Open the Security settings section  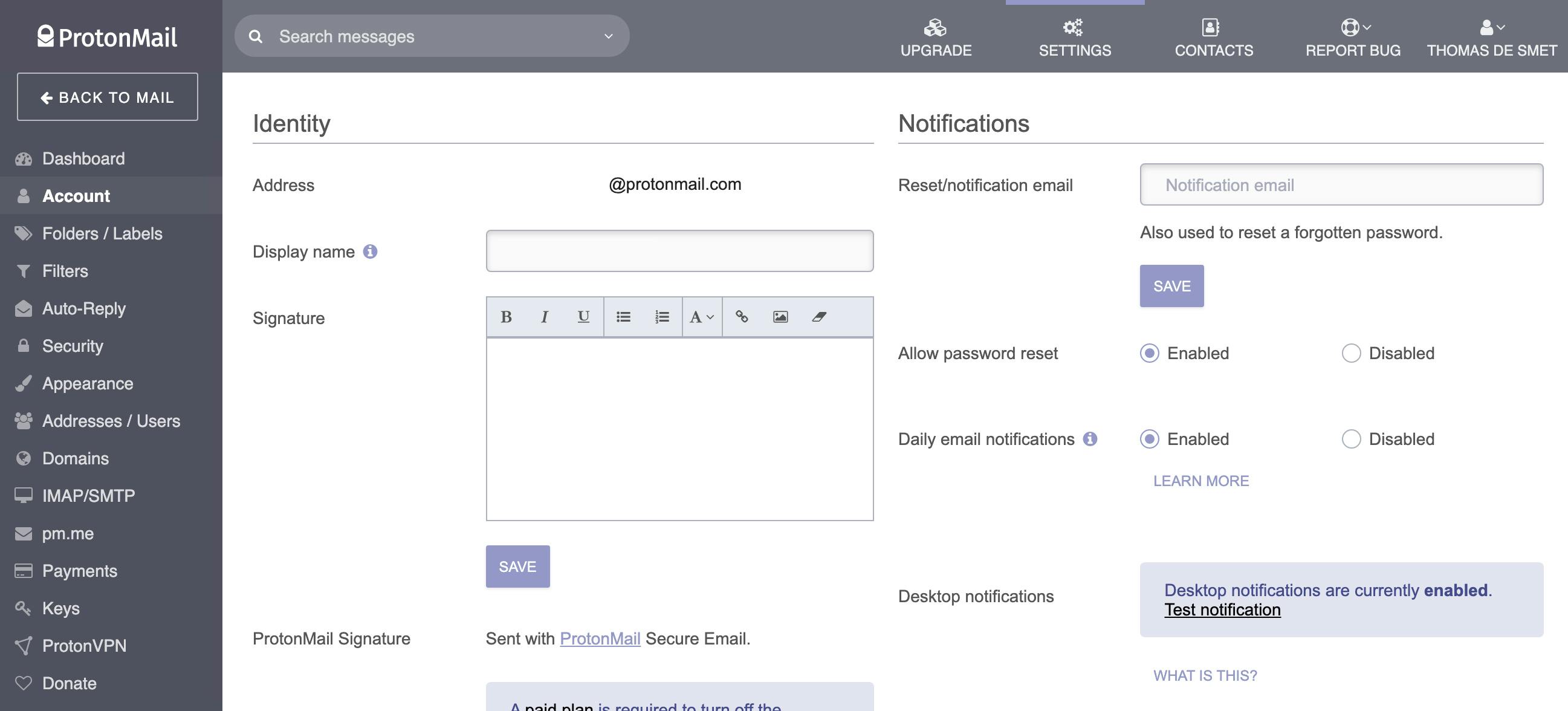pos(73,346)
